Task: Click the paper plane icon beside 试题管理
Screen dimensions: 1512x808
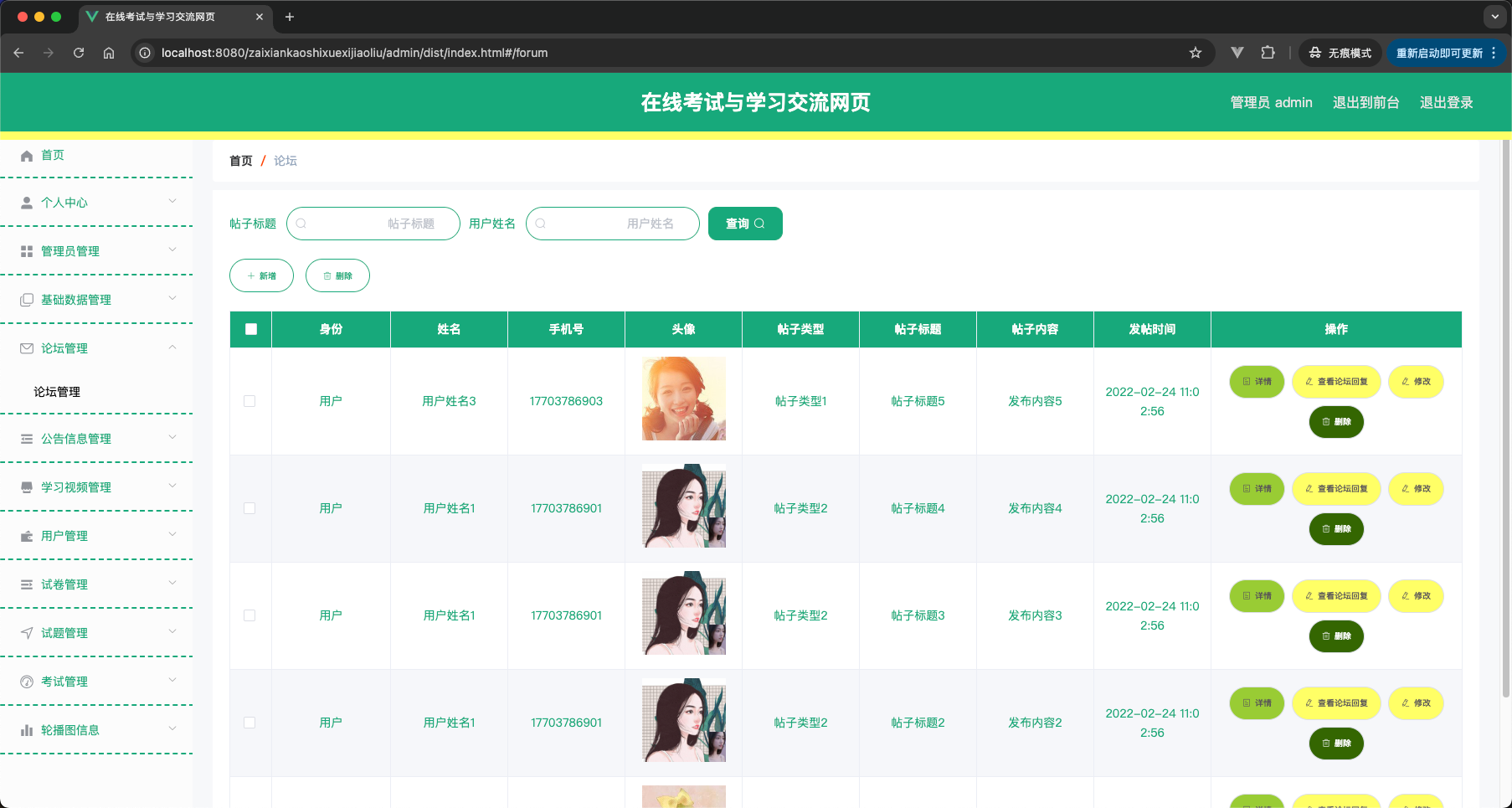Action: click(x=27, y=633)
